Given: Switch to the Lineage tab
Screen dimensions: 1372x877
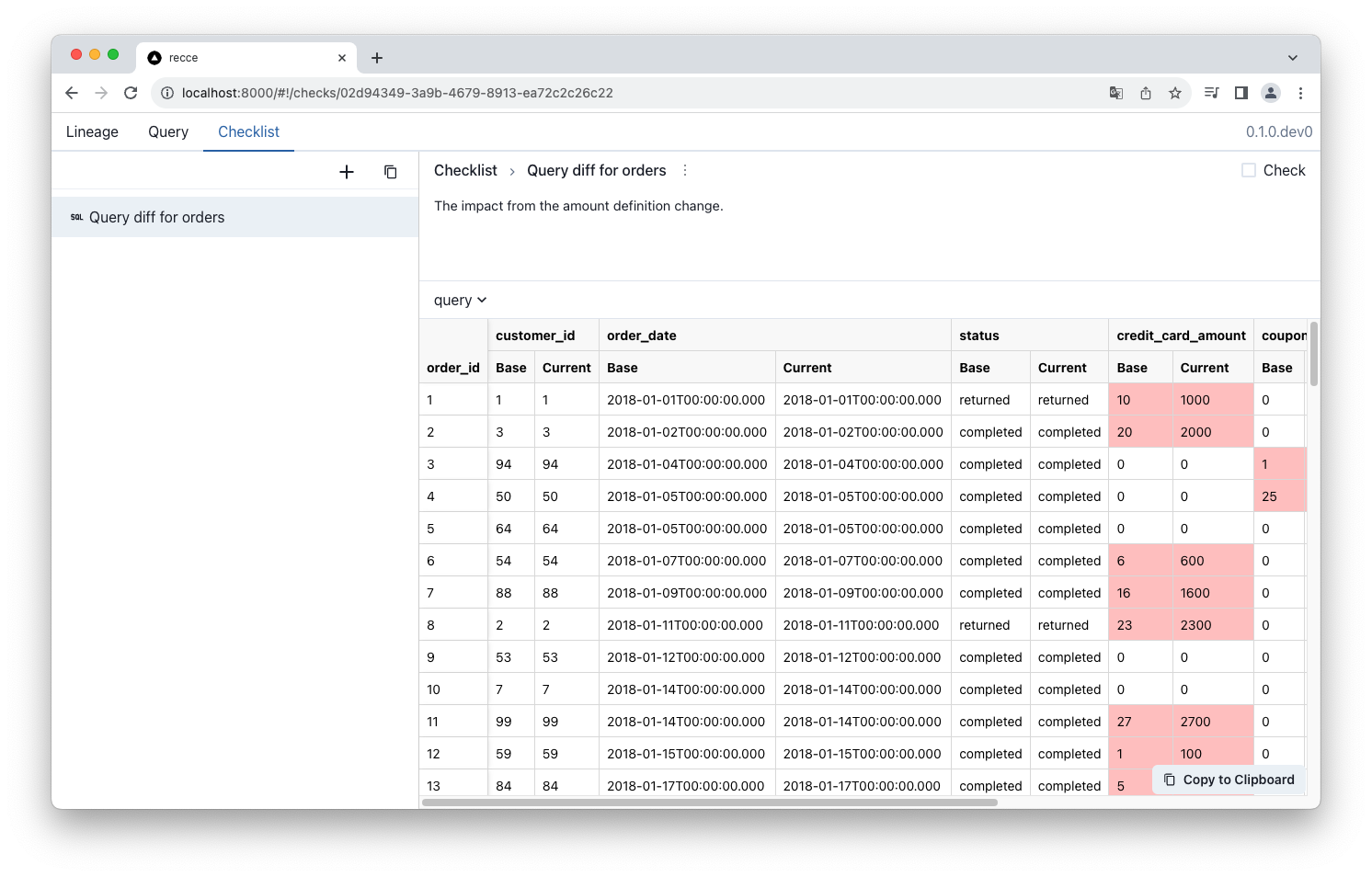Looking at the screenshot, I should 92,131.
